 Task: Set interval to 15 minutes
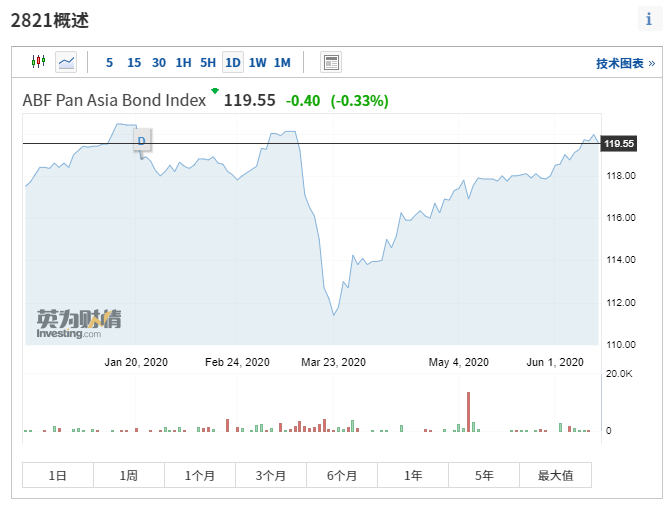[134, 62]
